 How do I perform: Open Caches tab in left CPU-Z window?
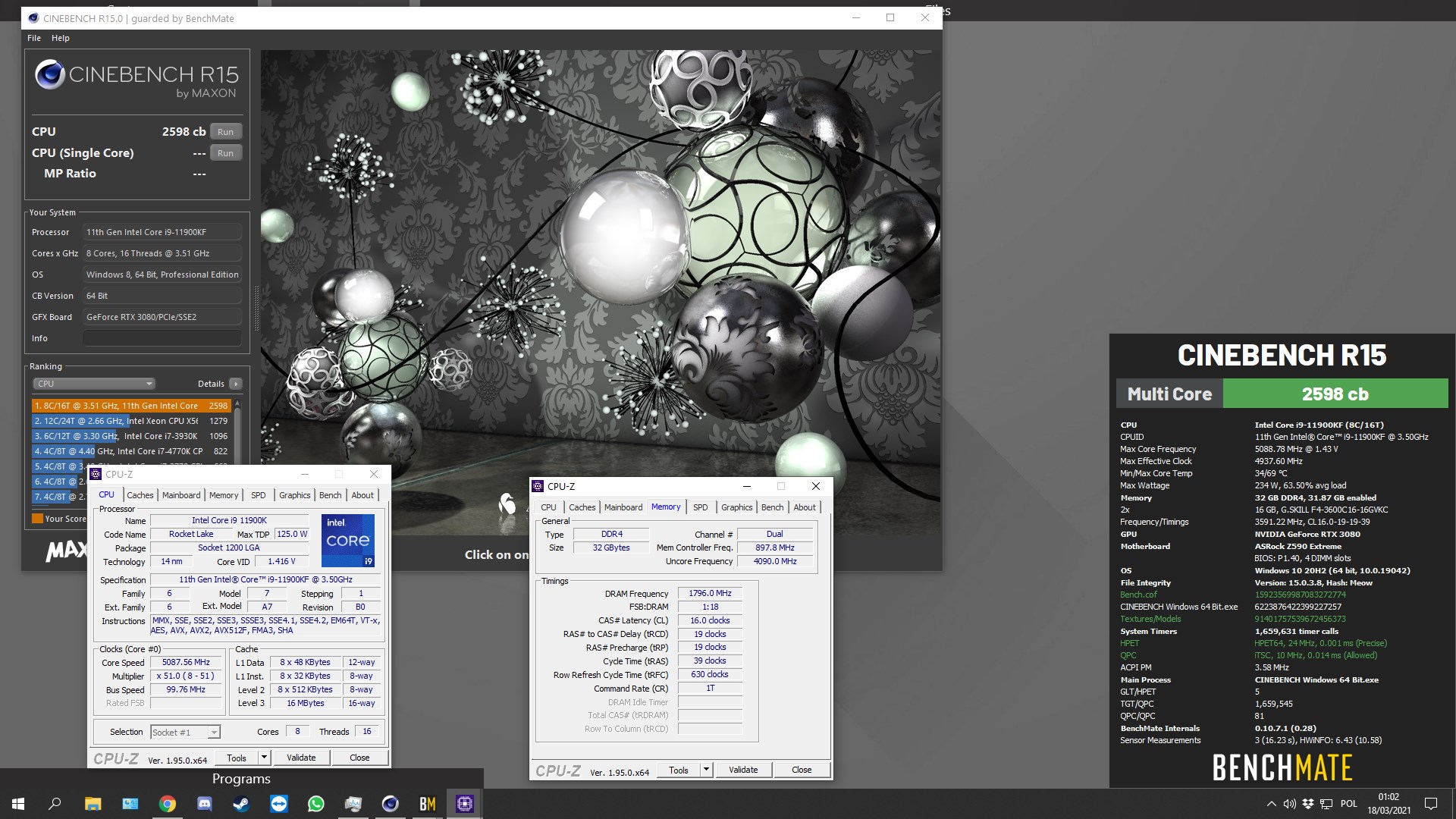[x=140, y=495]
